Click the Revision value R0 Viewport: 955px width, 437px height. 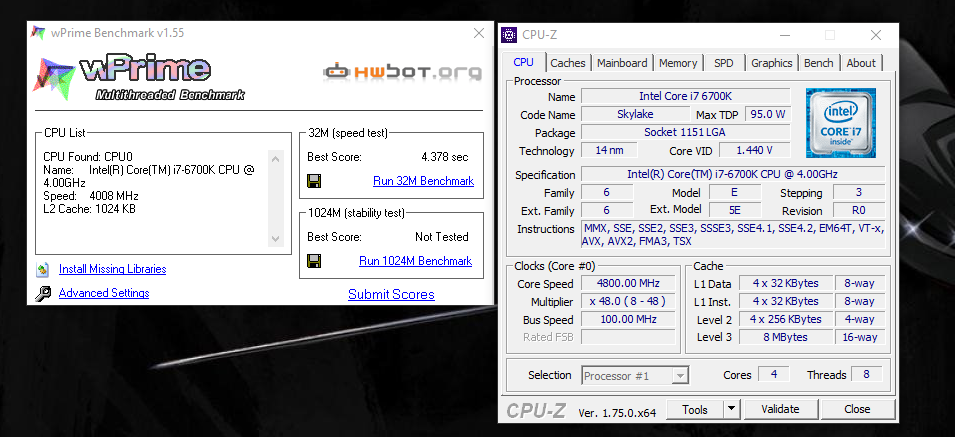[x=859, y=211]
